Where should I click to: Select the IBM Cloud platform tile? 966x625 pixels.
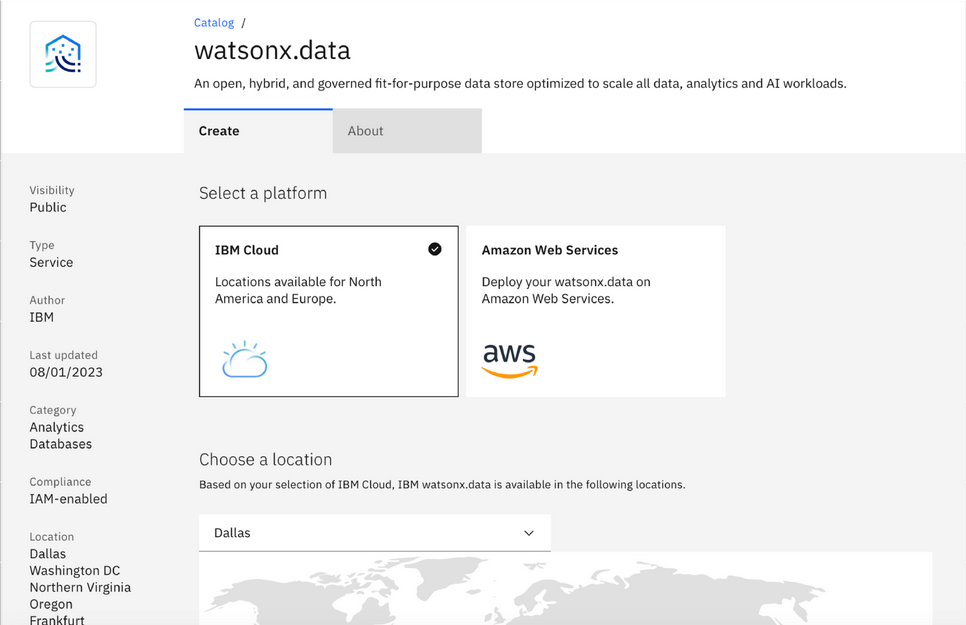(x=328, y=311)
